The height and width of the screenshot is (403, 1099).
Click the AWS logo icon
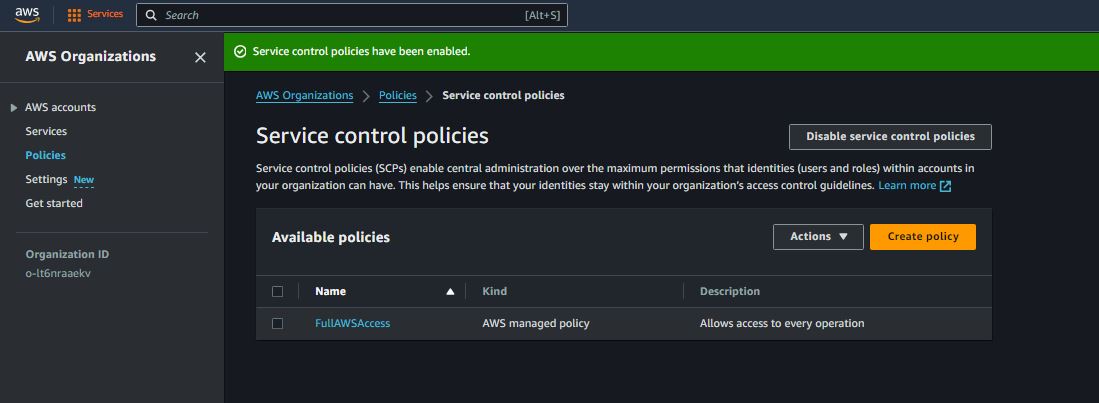pyautogui.click(x=27, y=15)
